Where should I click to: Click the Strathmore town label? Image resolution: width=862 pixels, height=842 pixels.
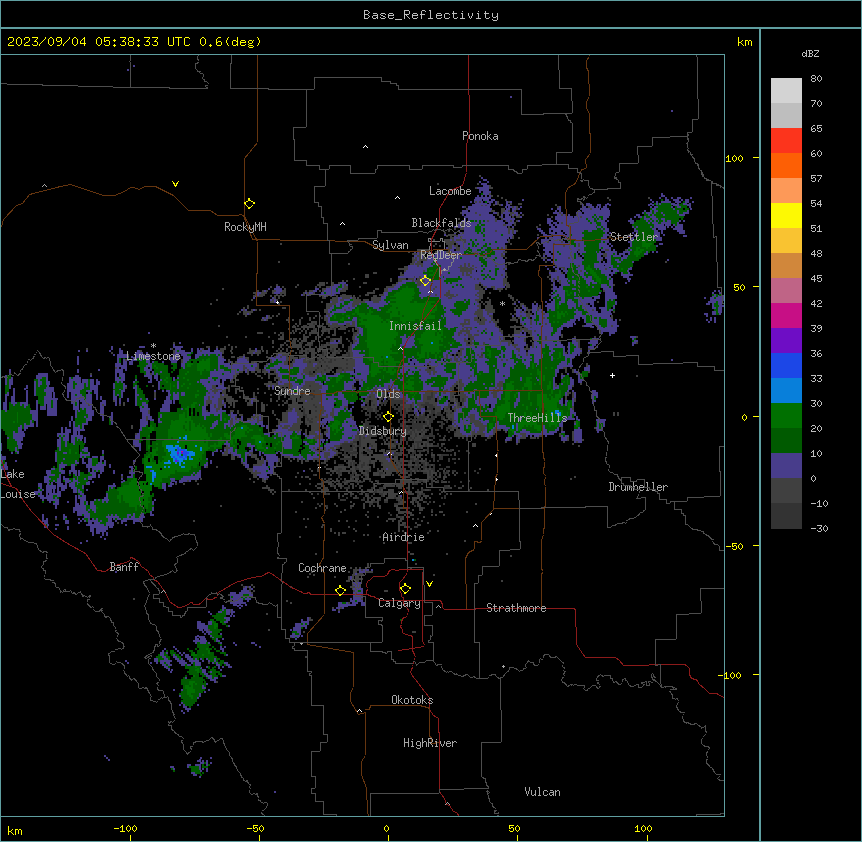tap(516, 608)
